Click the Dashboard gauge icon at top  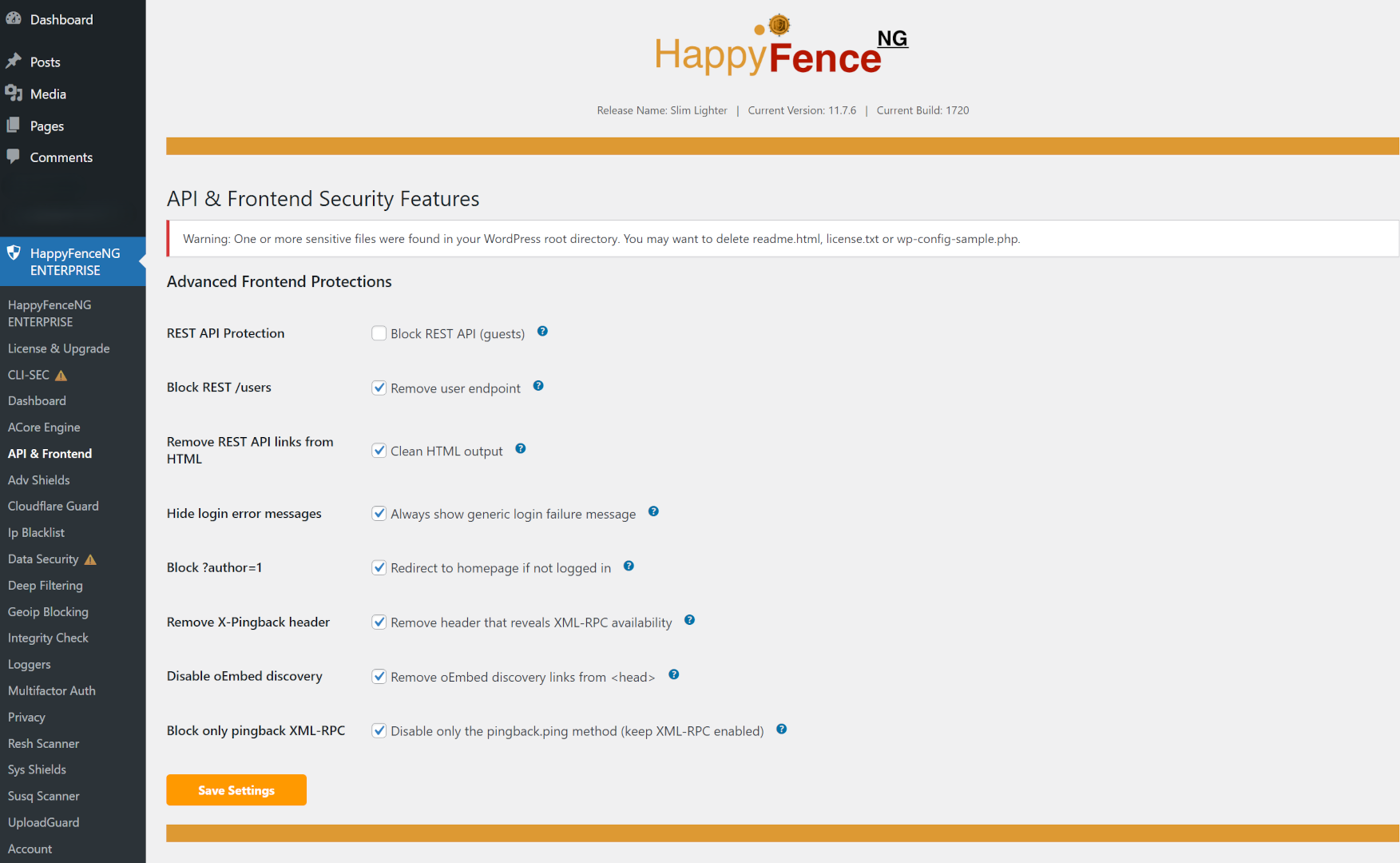14,18
